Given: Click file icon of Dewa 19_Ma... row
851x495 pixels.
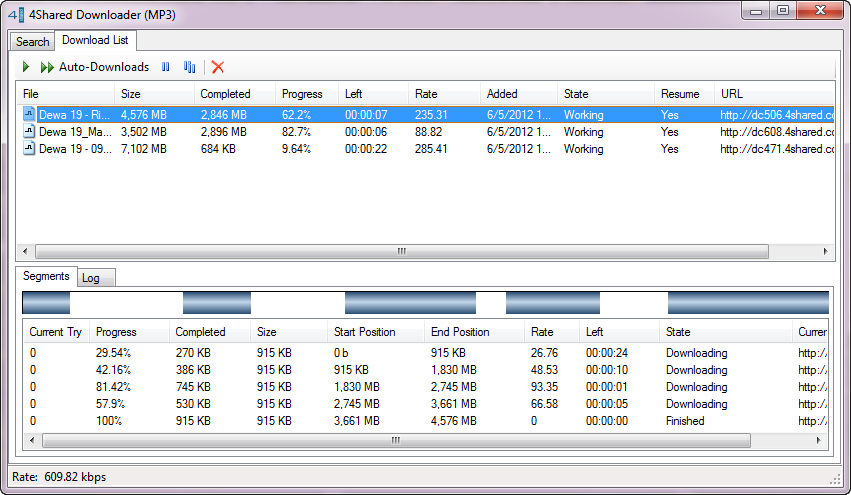Looking at the screenshot, I should point(29,131).
